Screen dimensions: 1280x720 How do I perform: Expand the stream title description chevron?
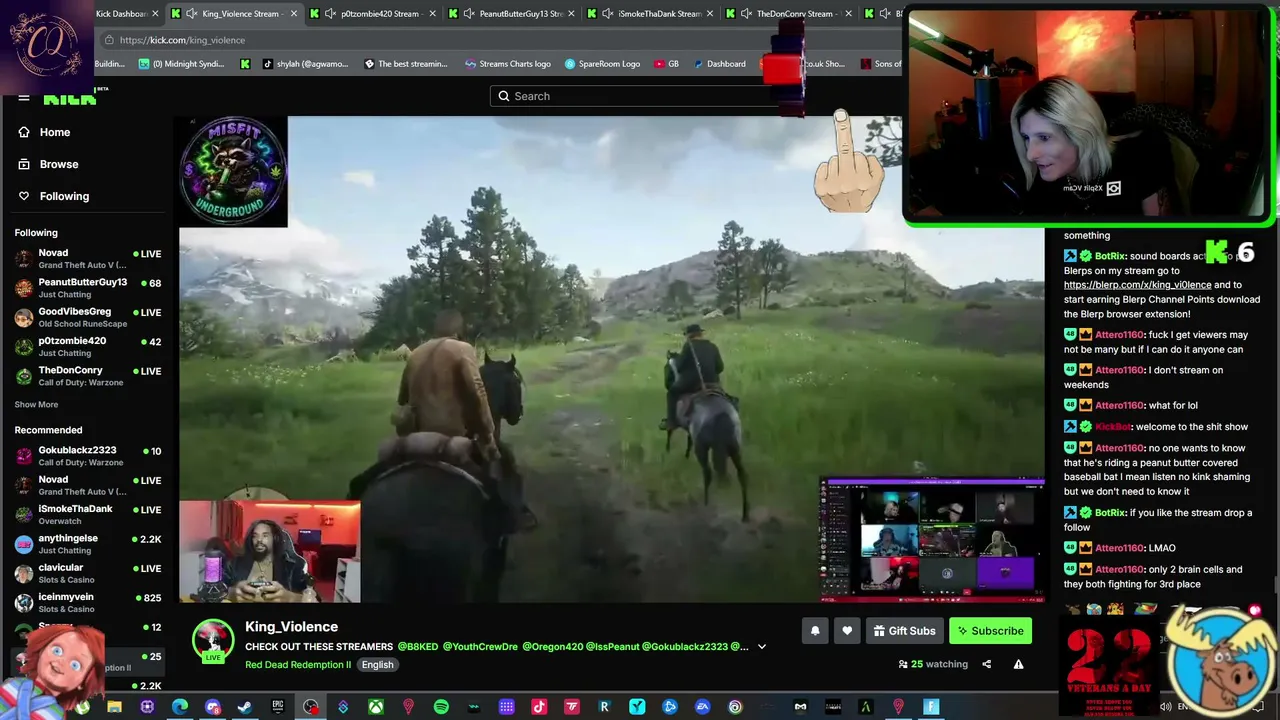[x=762, y=647]
